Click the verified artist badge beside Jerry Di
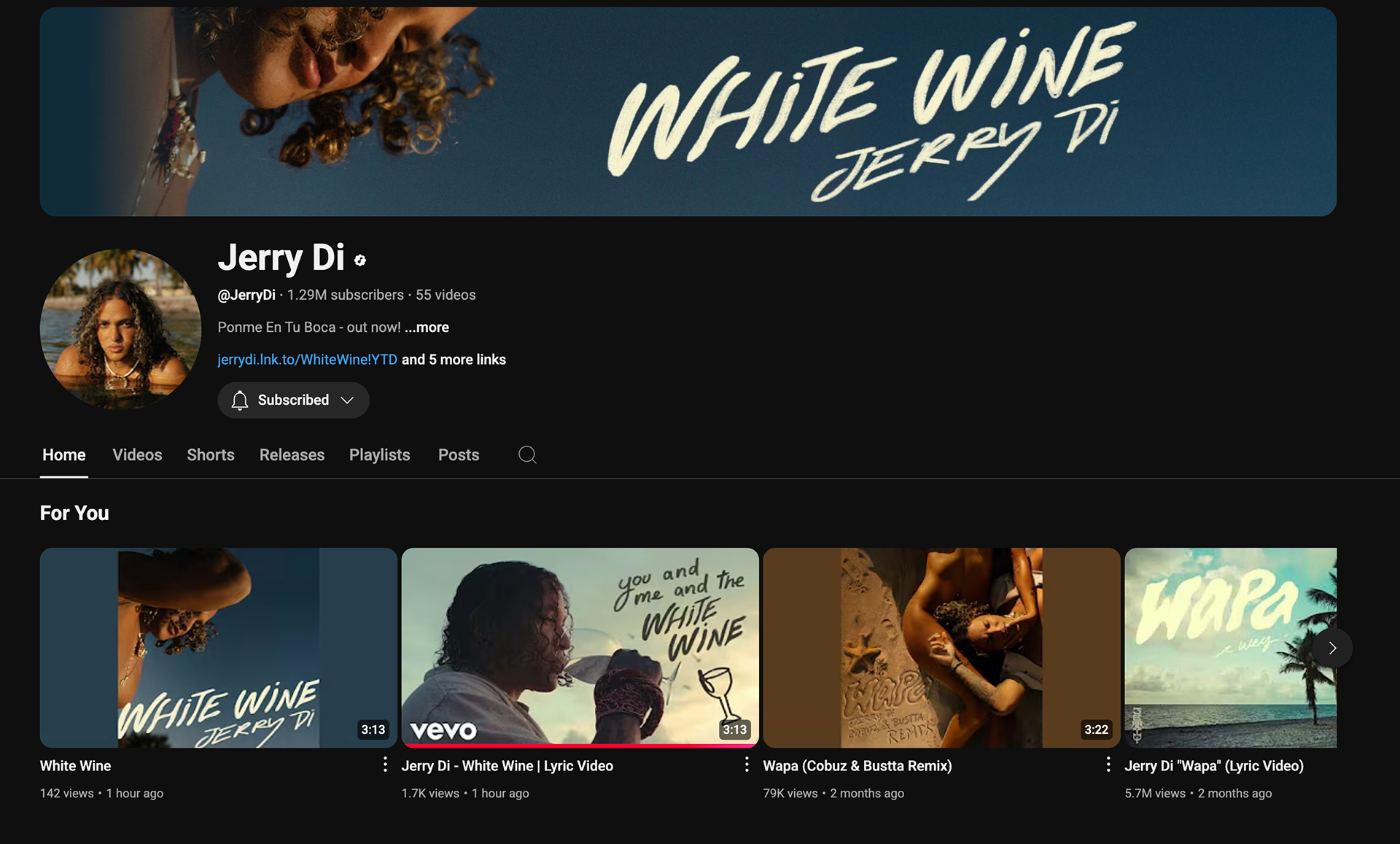 click(x=359, y=260)
